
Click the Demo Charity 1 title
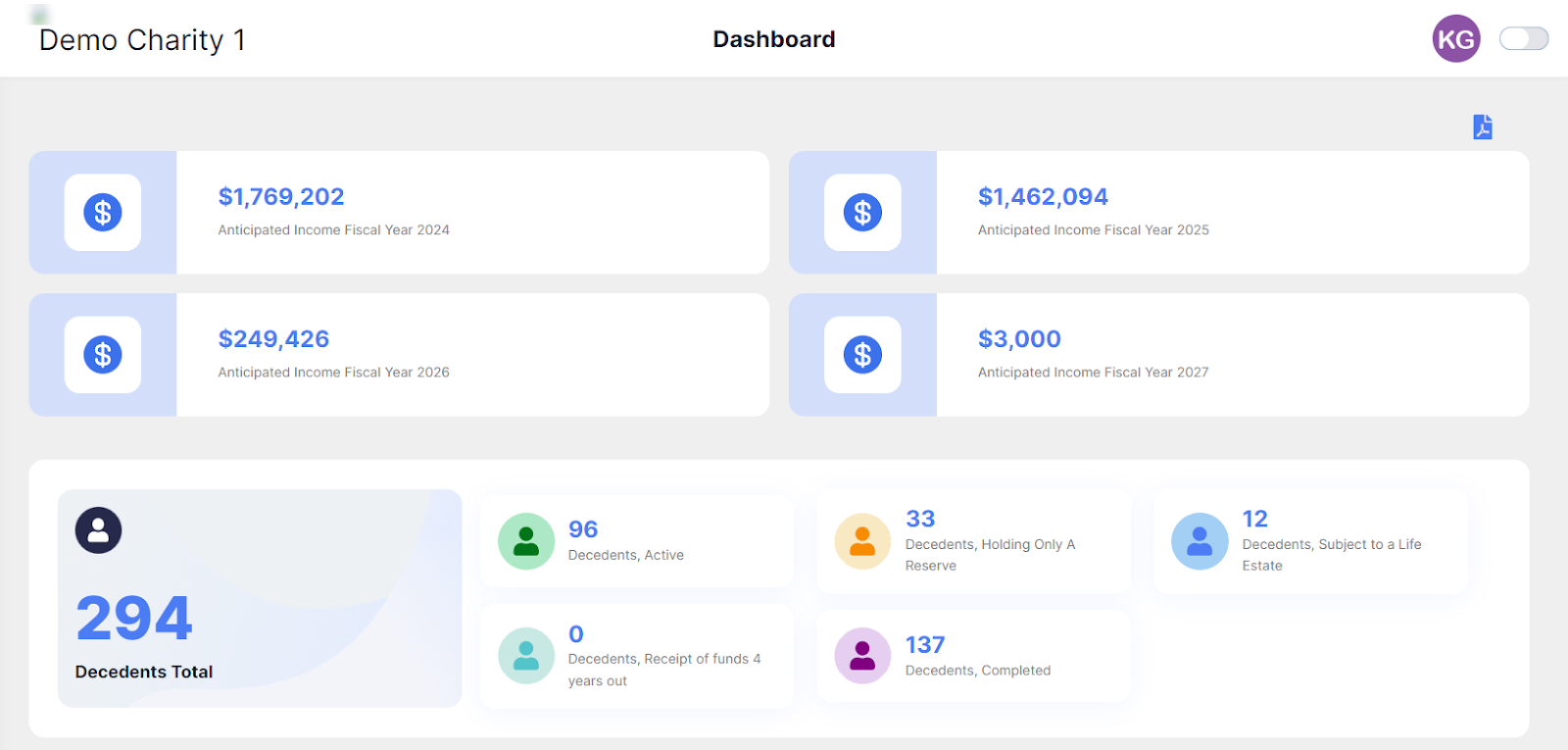(x=142, y=40)
